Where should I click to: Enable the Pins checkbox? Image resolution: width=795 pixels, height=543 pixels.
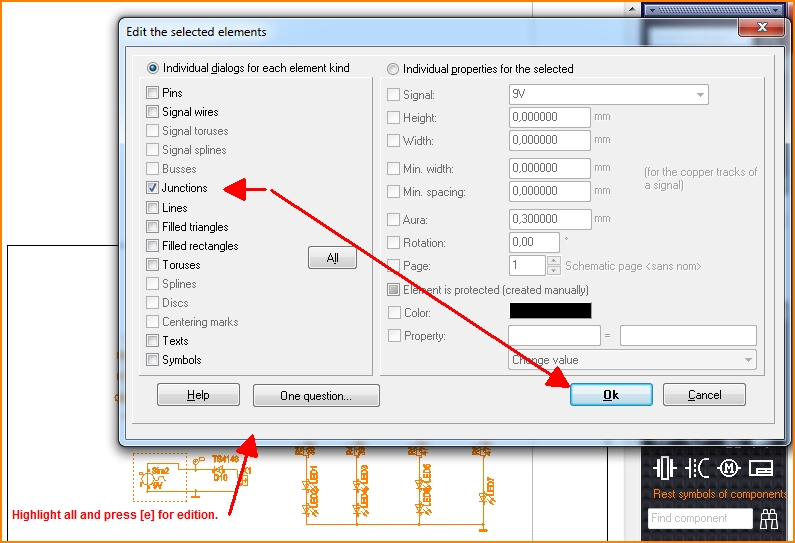click(153, 93)
